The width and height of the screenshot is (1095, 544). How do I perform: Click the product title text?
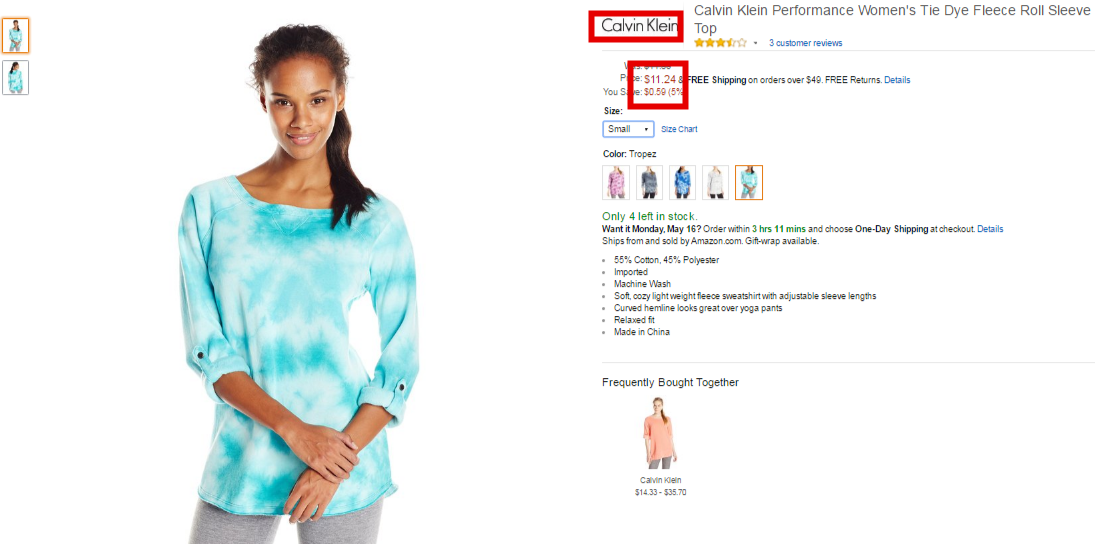[892, 20]
